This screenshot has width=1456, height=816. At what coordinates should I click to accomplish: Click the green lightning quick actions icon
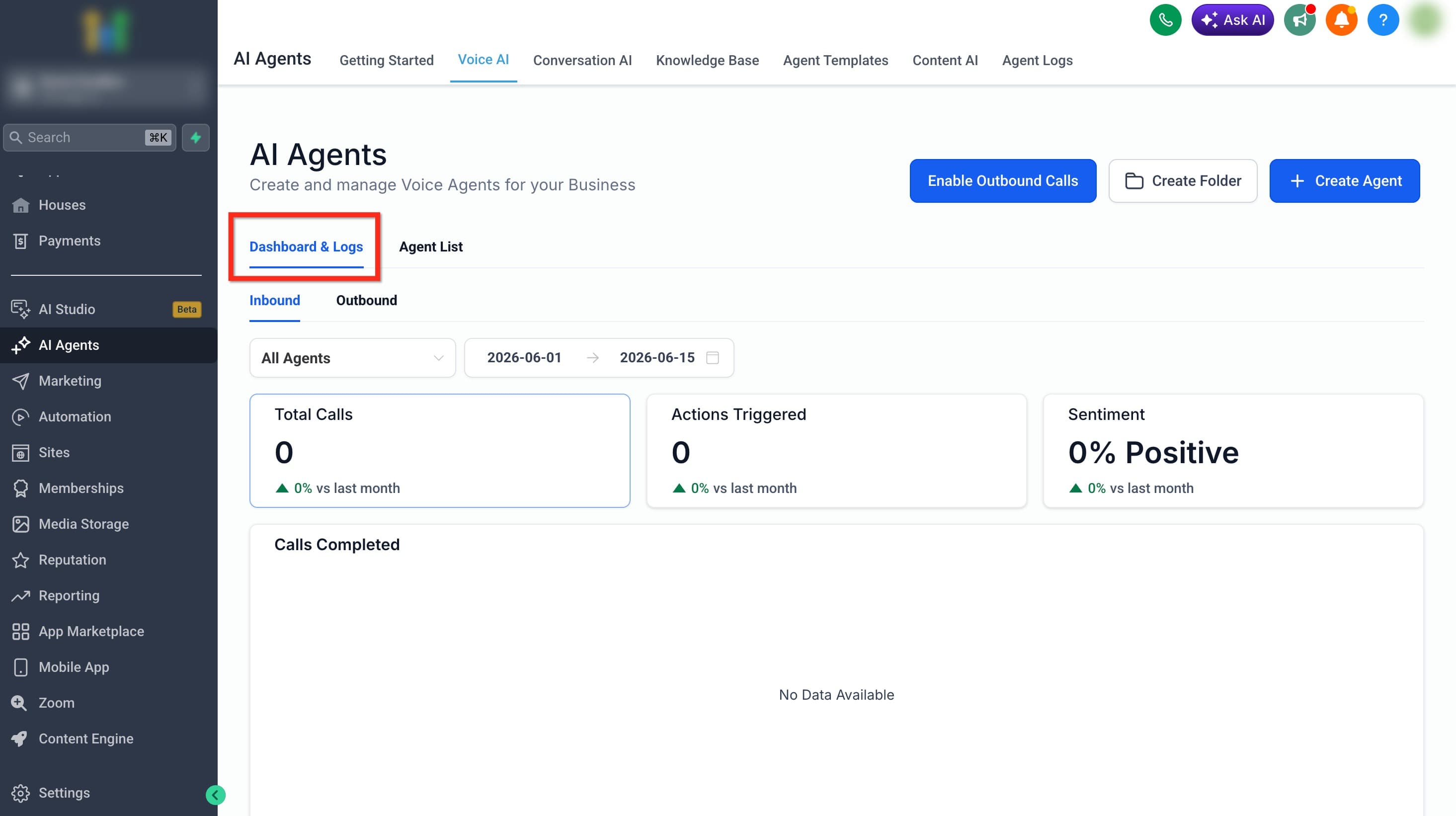tap(196, 137)
